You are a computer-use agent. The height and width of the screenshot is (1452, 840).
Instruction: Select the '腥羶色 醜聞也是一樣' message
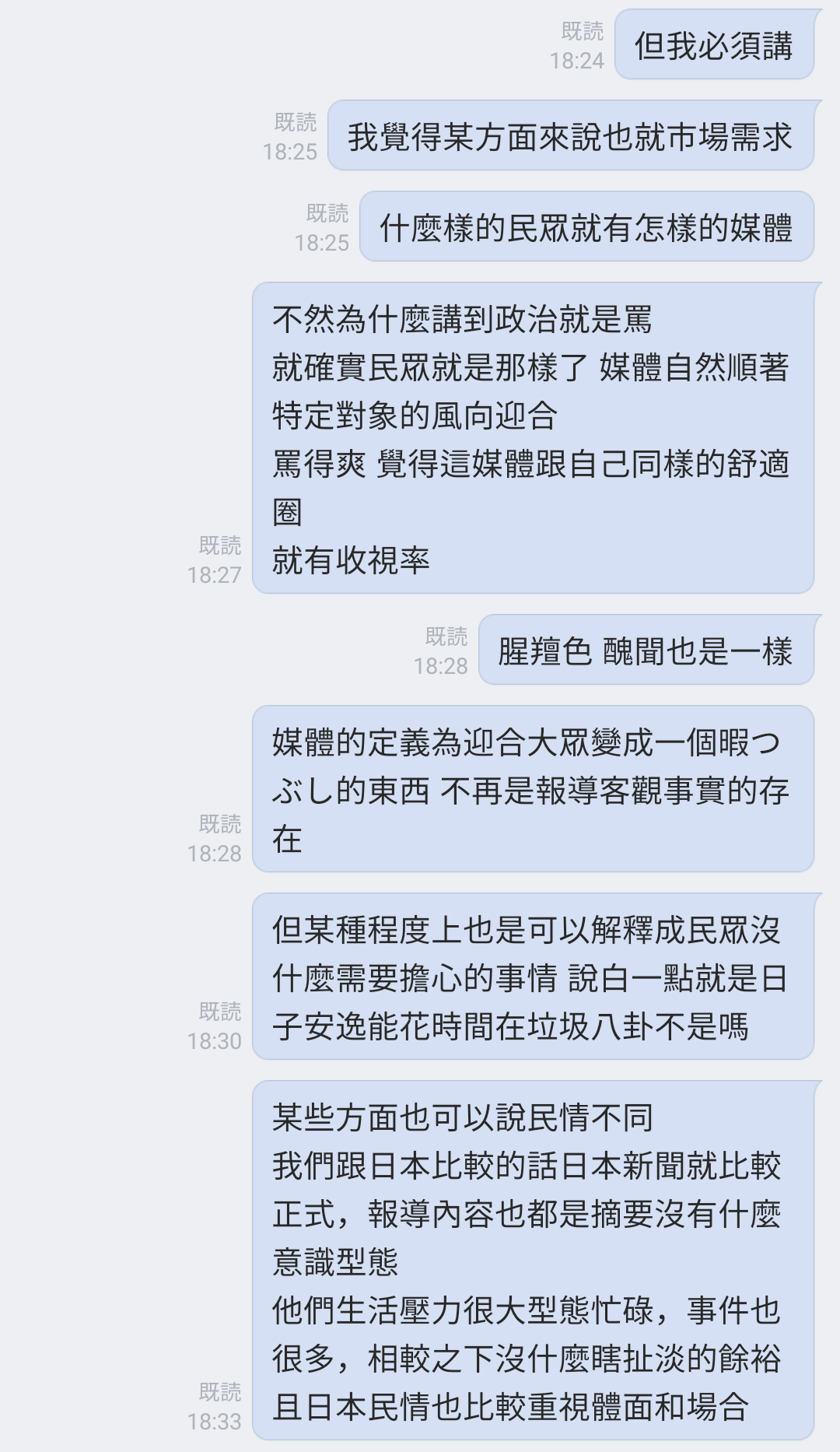coord(646,651)
